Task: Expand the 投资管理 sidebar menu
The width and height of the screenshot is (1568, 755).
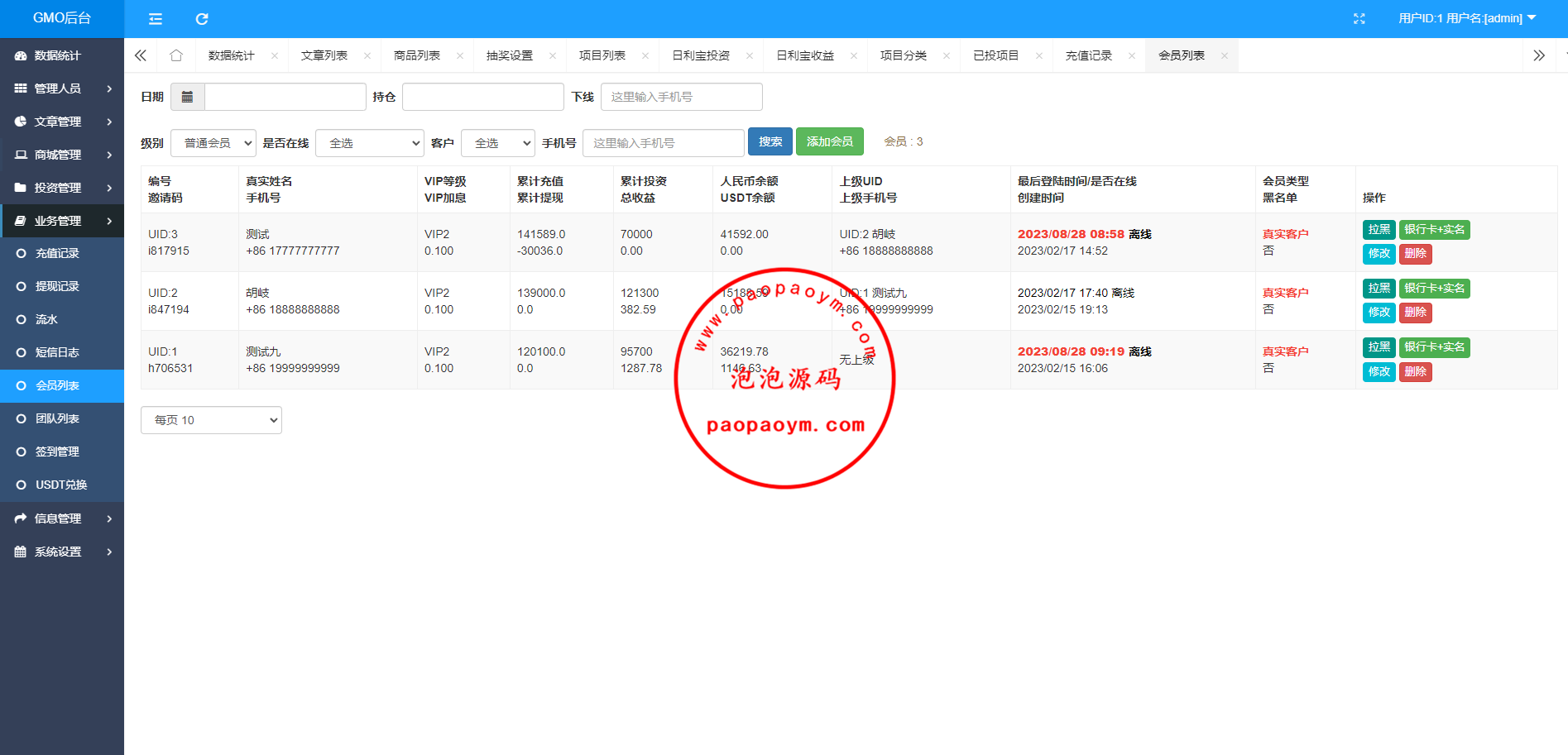Action: click(x=62, y=188)
